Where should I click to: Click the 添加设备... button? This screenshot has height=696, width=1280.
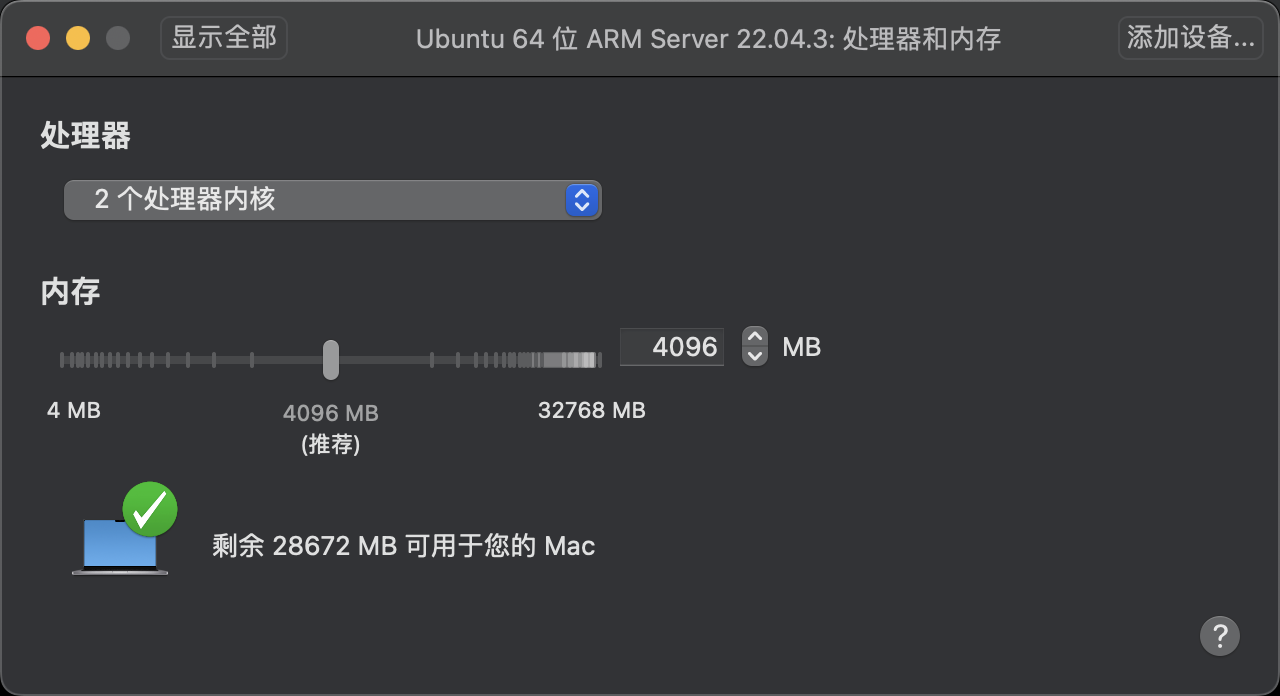tap(1190, 38)
